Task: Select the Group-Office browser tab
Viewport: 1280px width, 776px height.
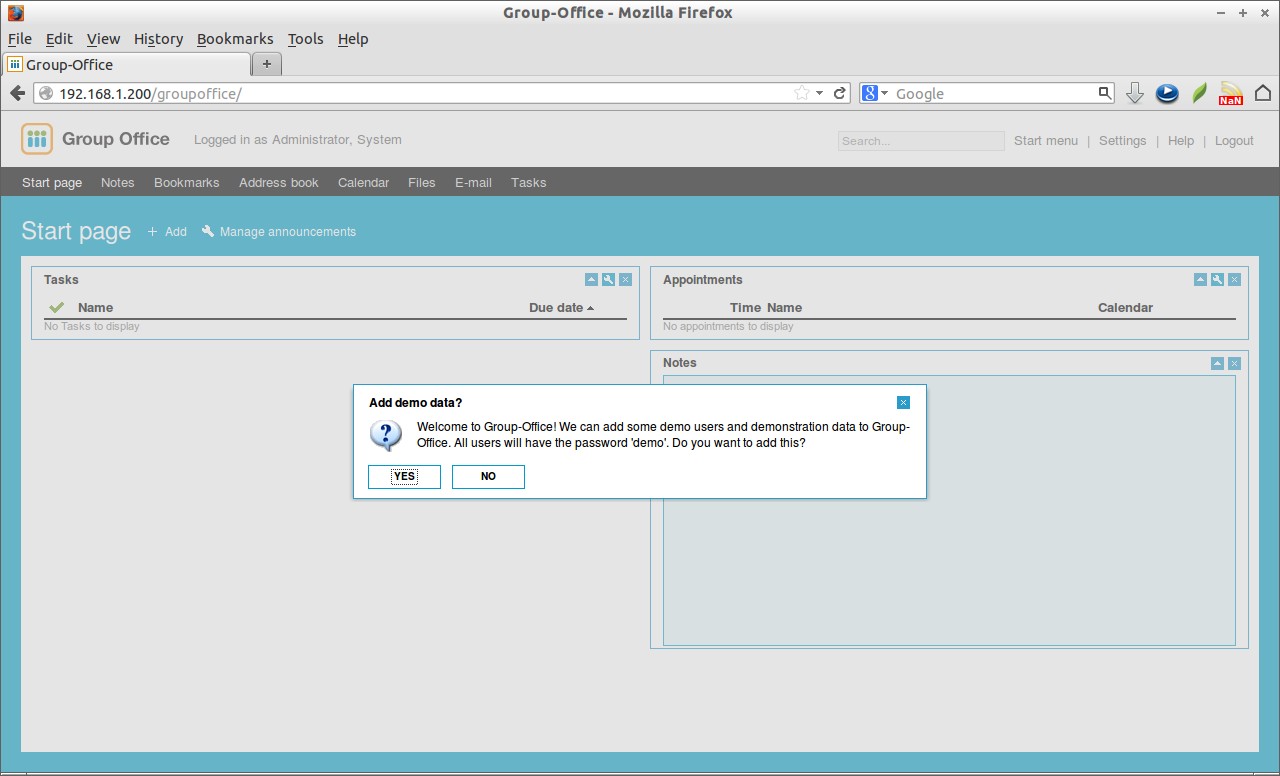Action: [x=126, y=64]
